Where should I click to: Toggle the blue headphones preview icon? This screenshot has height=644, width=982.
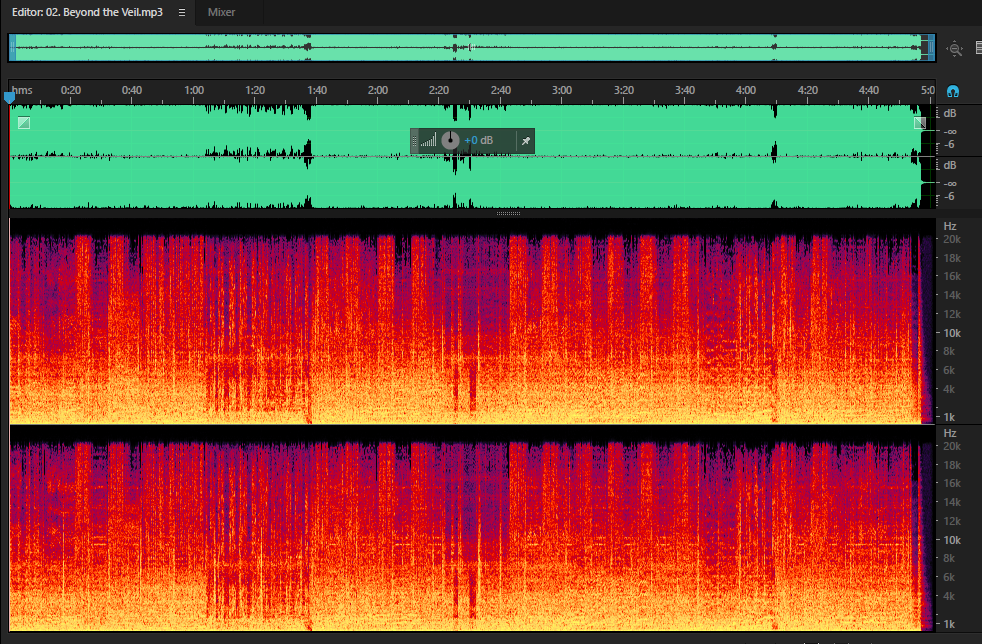pyautogui.click(x=953, y=91)
